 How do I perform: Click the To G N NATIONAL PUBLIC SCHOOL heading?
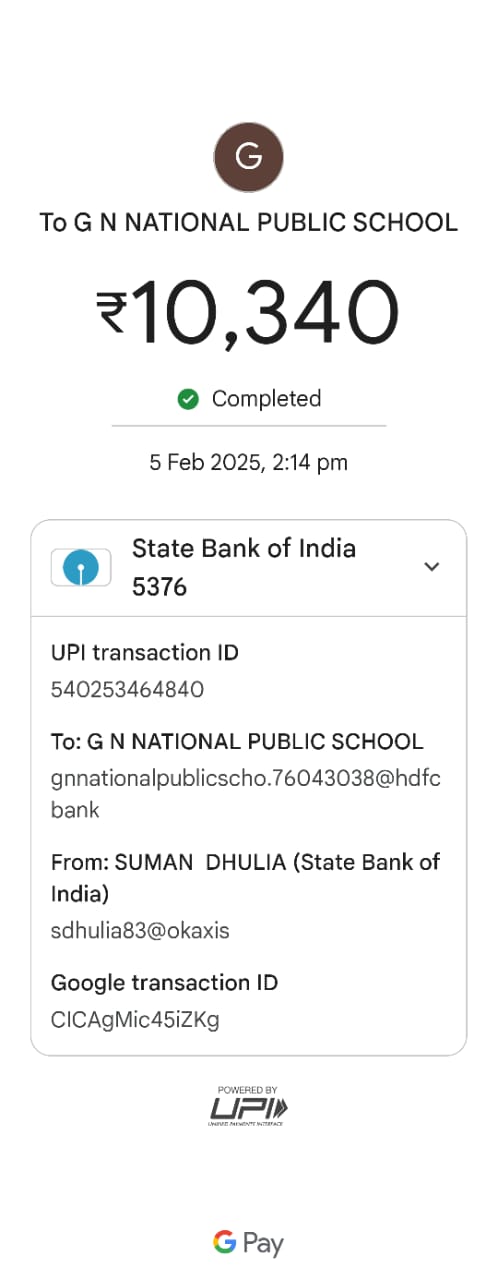point(249,222)
